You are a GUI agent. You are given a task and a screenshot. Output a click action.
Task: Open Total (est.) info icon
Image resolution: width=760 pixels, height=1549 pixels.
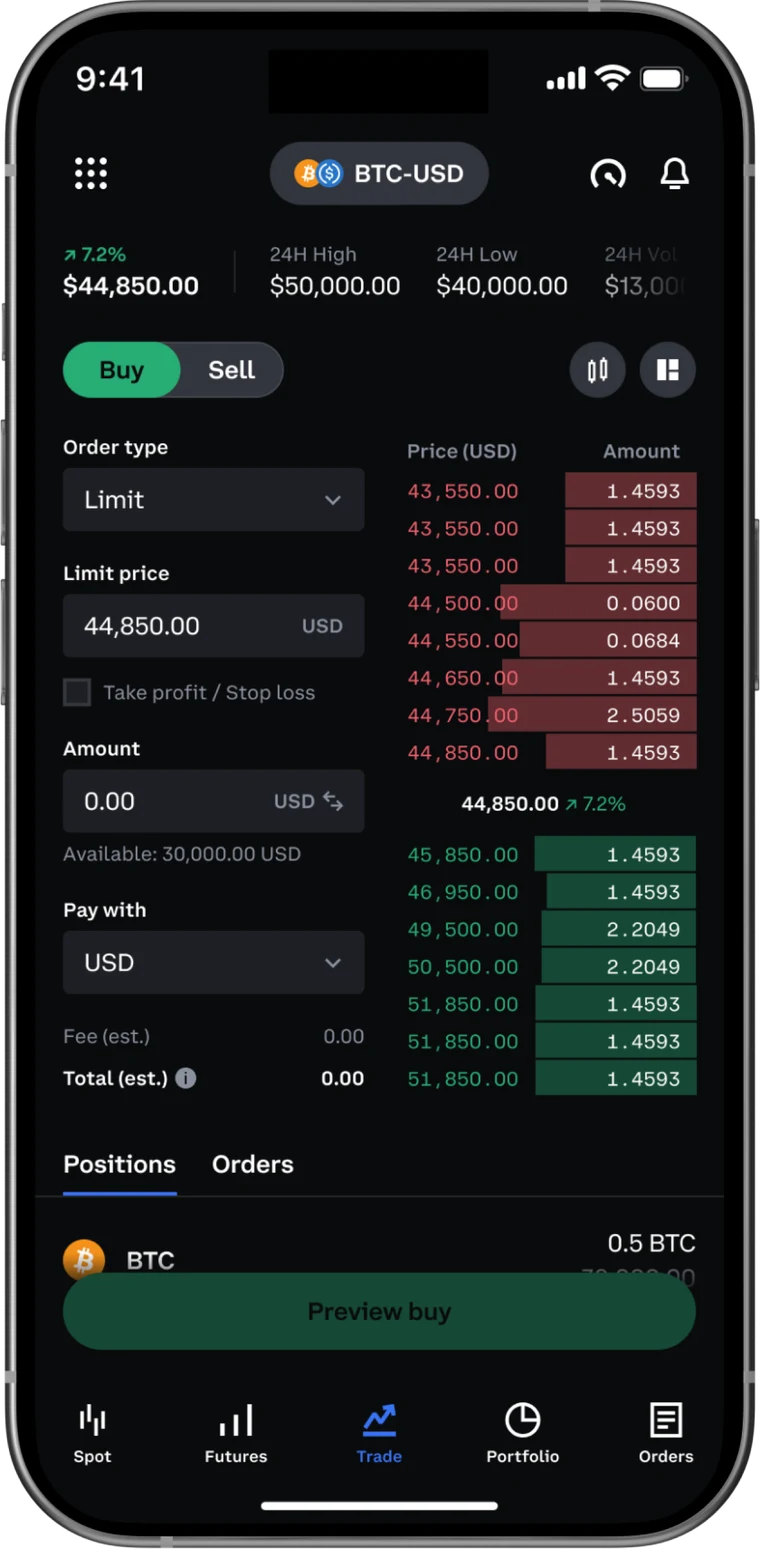click(186, 1078)
